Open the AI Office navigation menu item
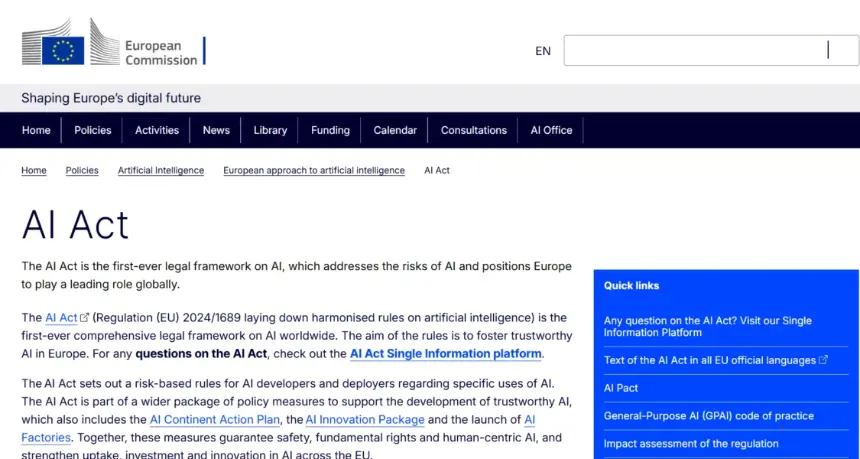The width and height of the screenshot is (860, 459). (x=551, y=130)
